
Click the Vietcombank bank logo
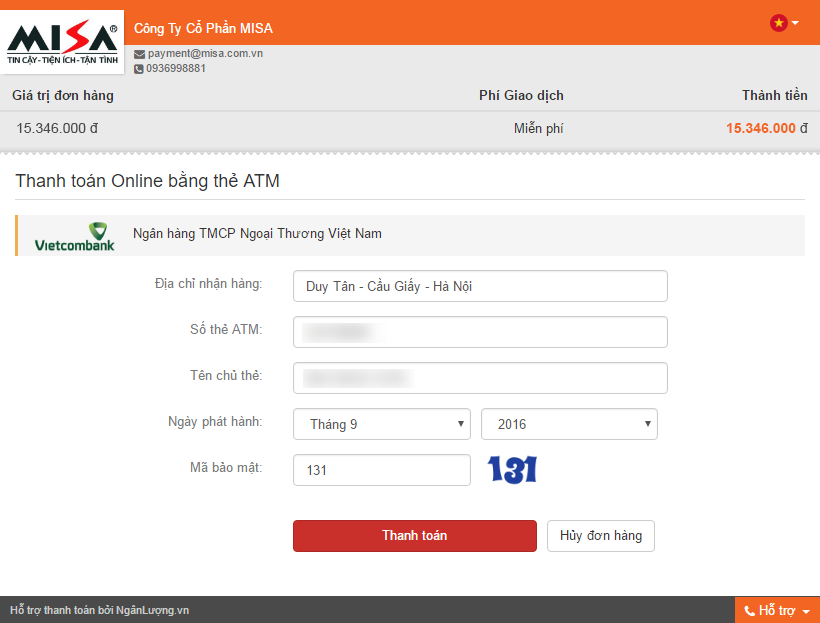point(74,236)
